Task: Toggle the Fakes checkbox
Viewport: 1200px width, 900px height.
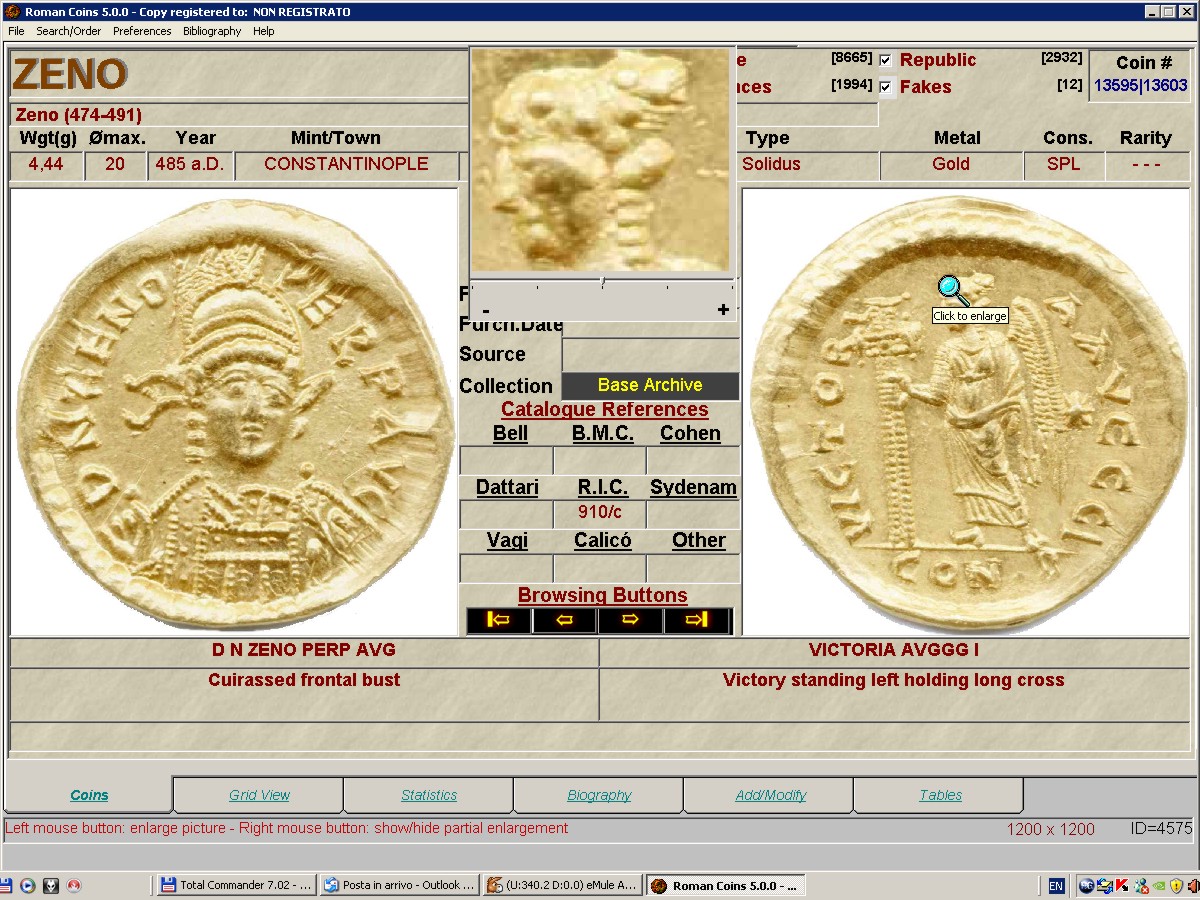Action: click(885, 87)
